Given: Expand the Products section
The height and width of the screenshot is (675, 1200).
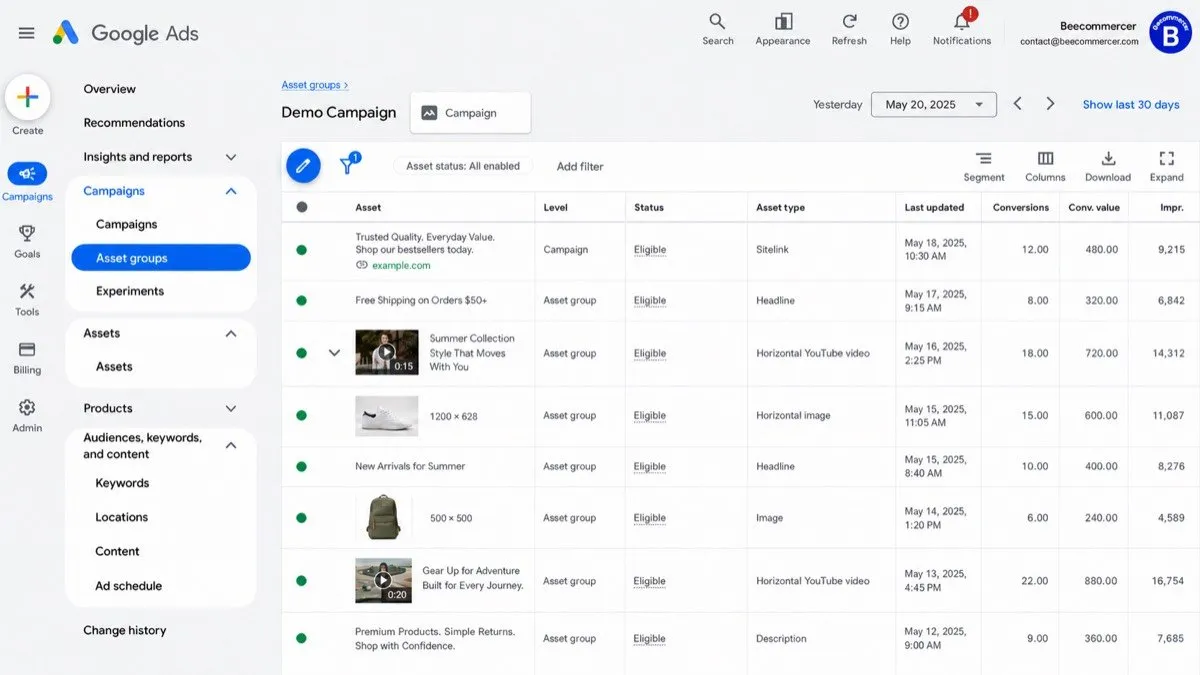Looking at the screenshot, I should click(x=231, y=408).
